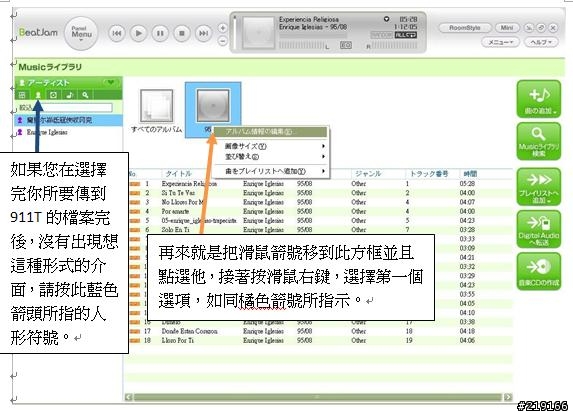Open the 画像サイズ submenu

(x=270, y=146)
